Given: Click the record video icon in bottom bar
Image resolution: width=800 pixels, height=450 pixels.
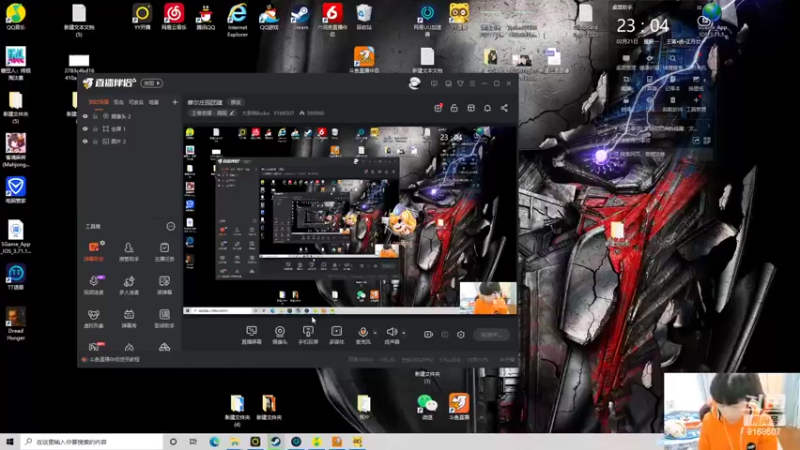Looking at the screenshot, I should (428, 334).
